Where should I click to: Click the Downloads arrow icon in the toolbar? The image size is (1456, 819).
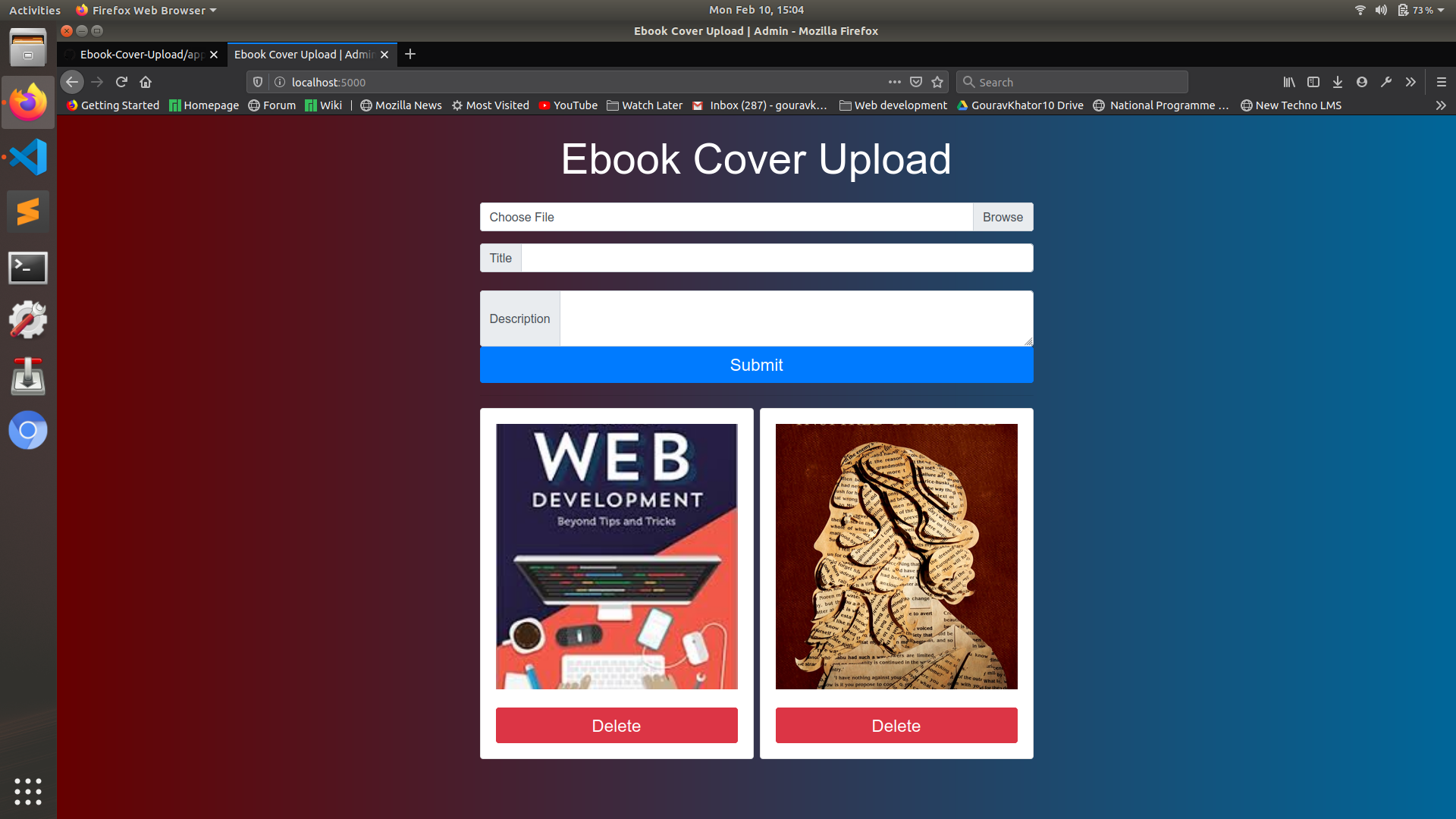click(1337, 82)
